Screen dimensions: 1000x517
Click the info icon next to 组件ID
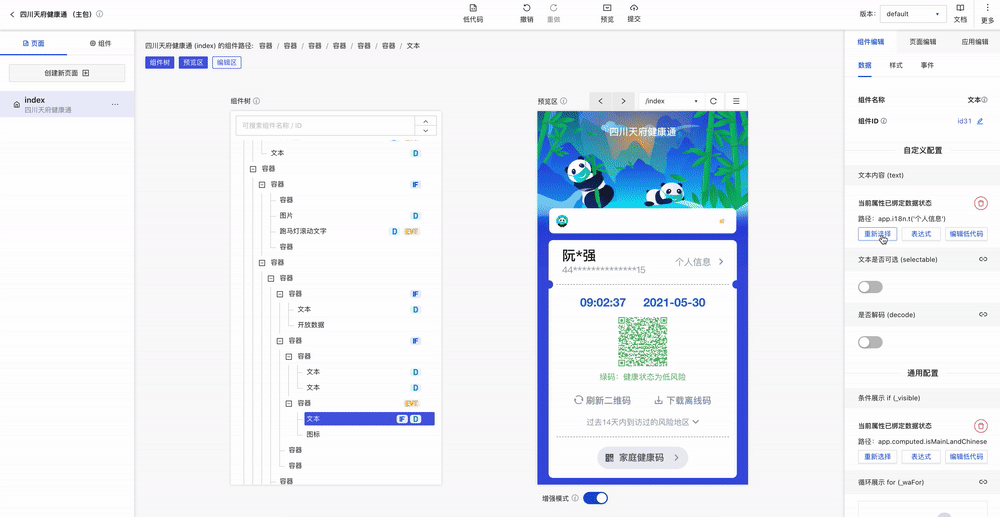[x=884, y=120]
